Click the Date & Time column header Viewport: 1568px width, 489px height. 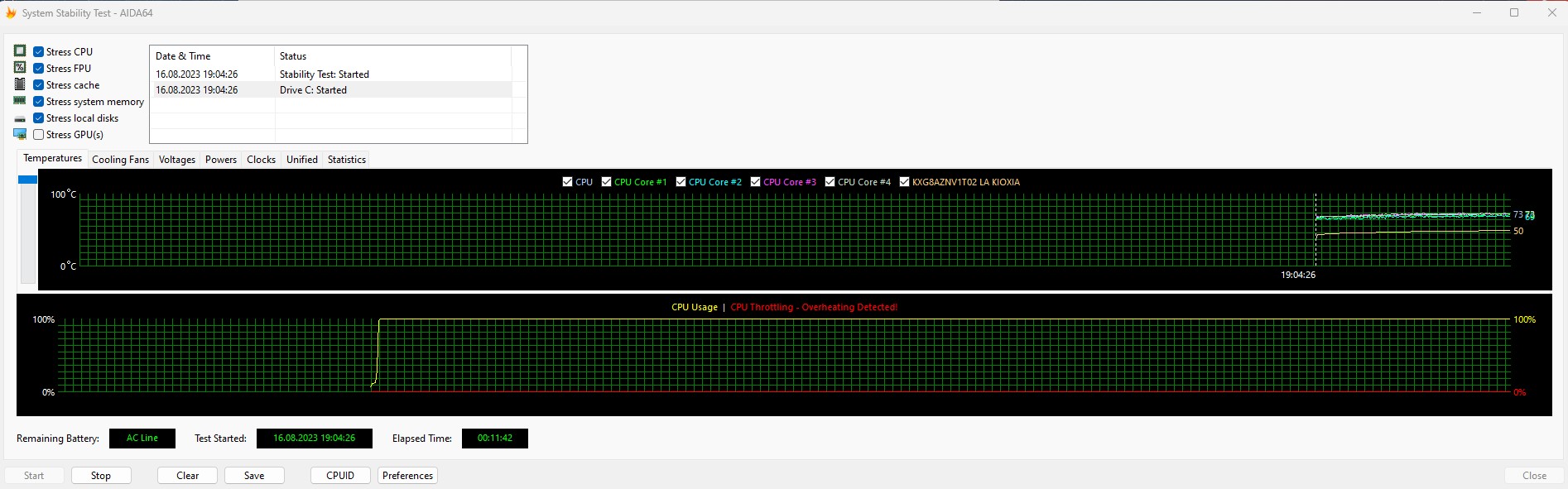(x=212, y=56)
